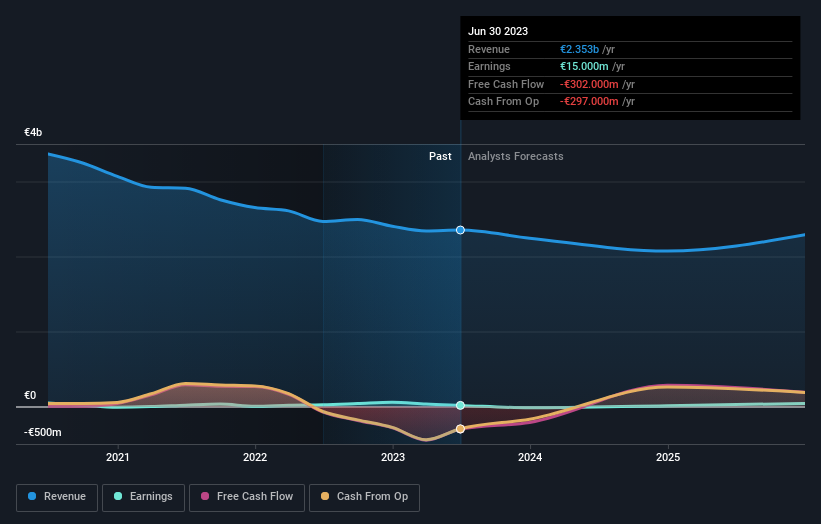Toggle the Earnings legend series
The width and height of the screenshot is (821, 524).
(143, 497)
